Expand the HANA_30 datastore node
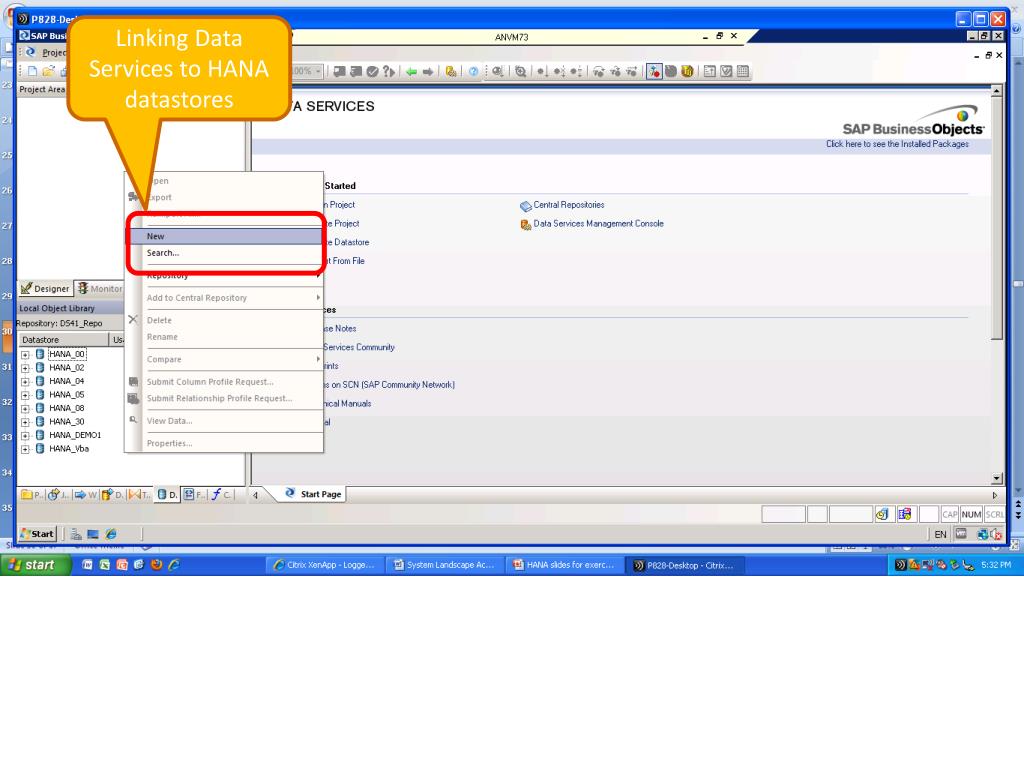The height and width of the screenshot is (768, 1024). tap(25, 423)
